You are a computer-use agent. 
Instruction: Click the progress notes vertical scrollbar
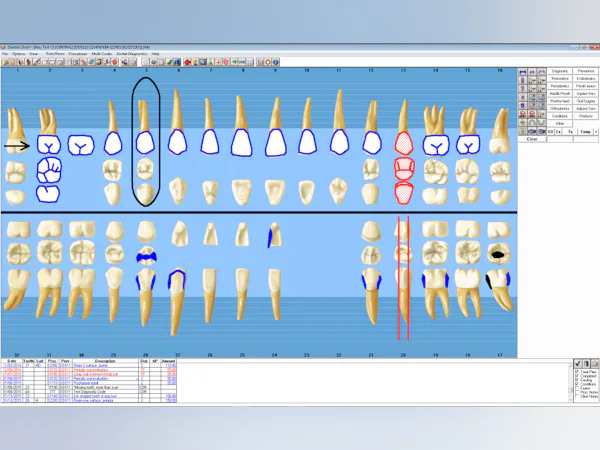pos(571,383)
